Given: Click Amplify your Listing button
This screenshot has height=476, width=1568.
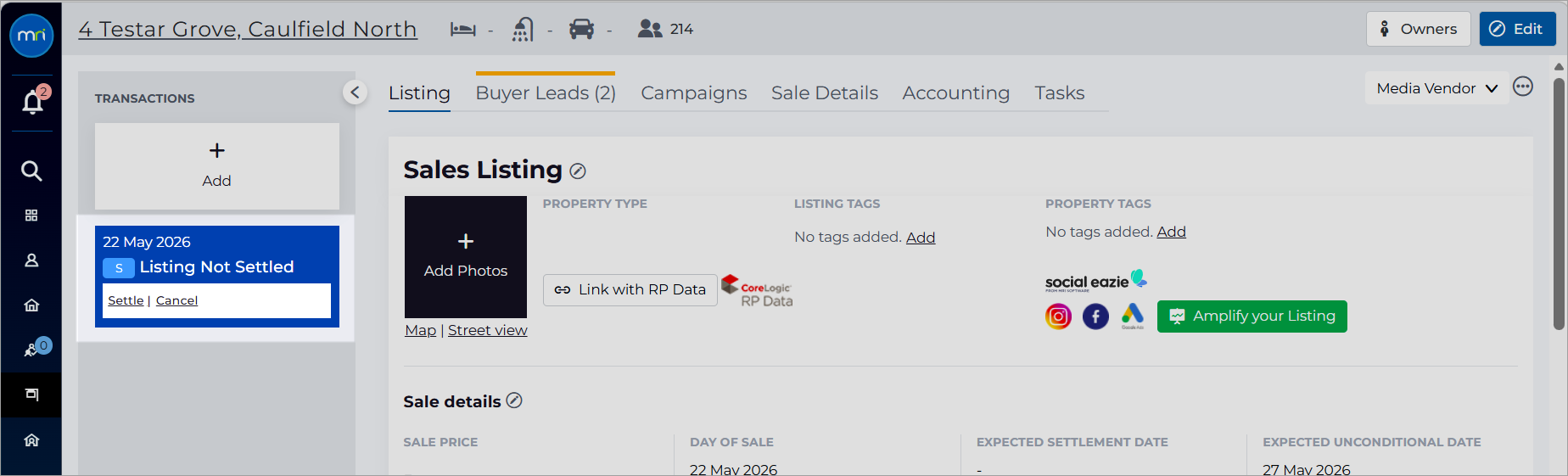Looking at the screenshot, I should click(x=1252, y=316).
